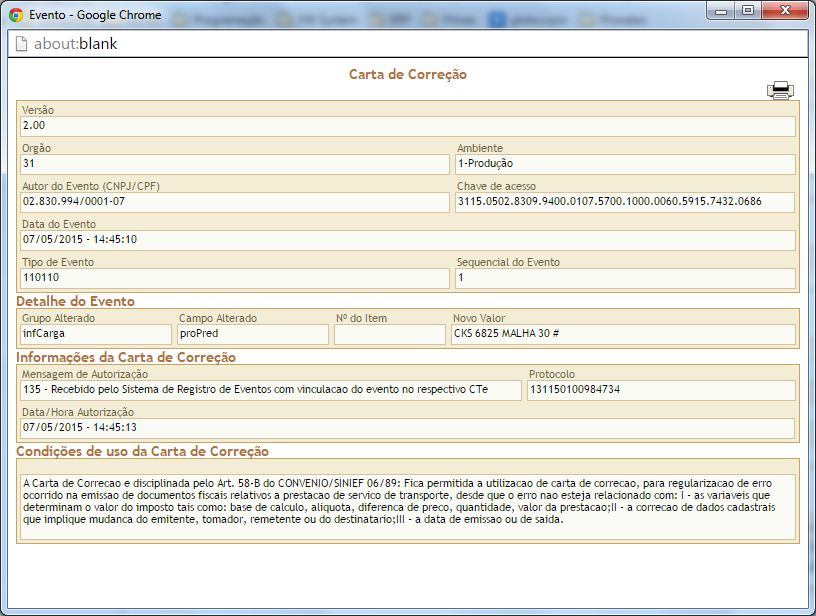
Task: Click the Sequencial do Evento label
Action: pos(508,262)
